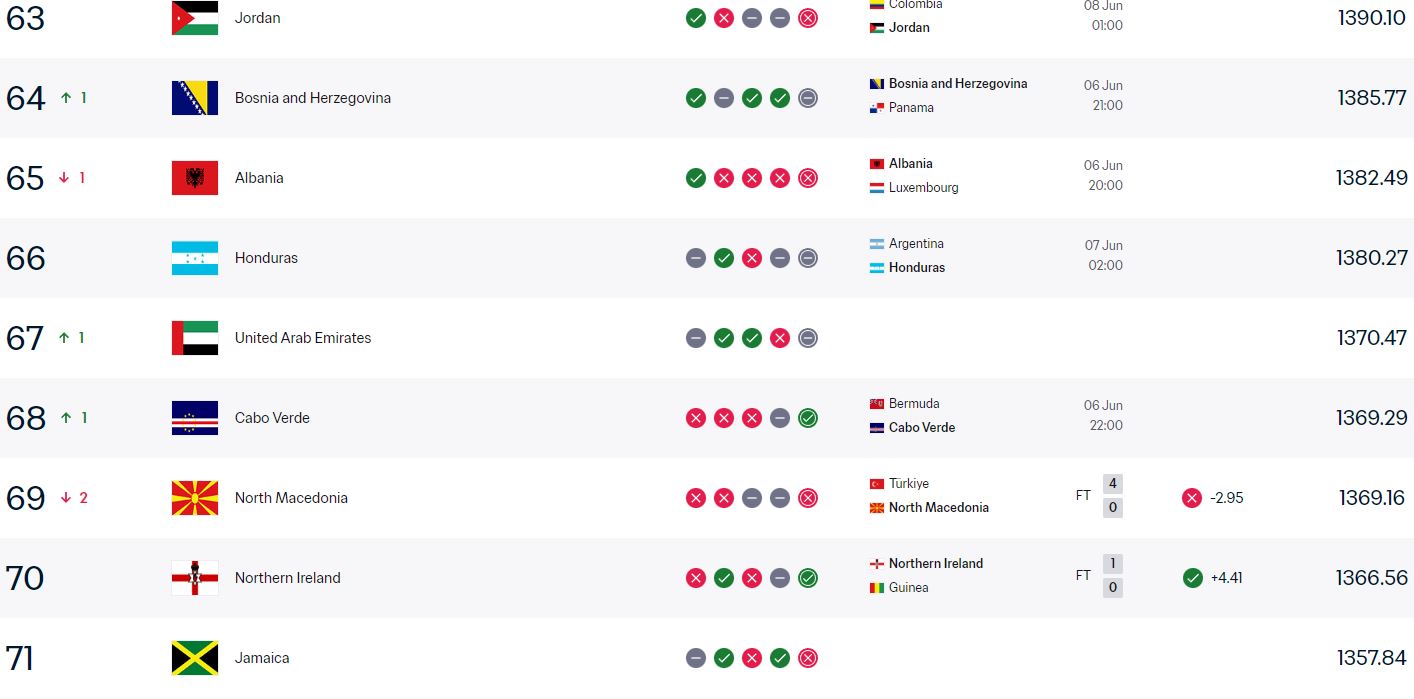Click the Bosnia and Herzegovina flag
The width and height of the screenshot is (1414, 699).
pos(195,98)
